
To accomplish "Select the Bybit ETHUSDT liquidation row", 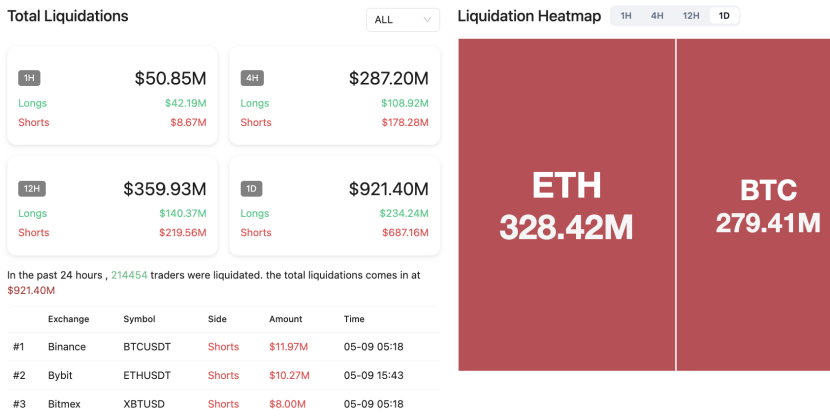I will (223, 375).
